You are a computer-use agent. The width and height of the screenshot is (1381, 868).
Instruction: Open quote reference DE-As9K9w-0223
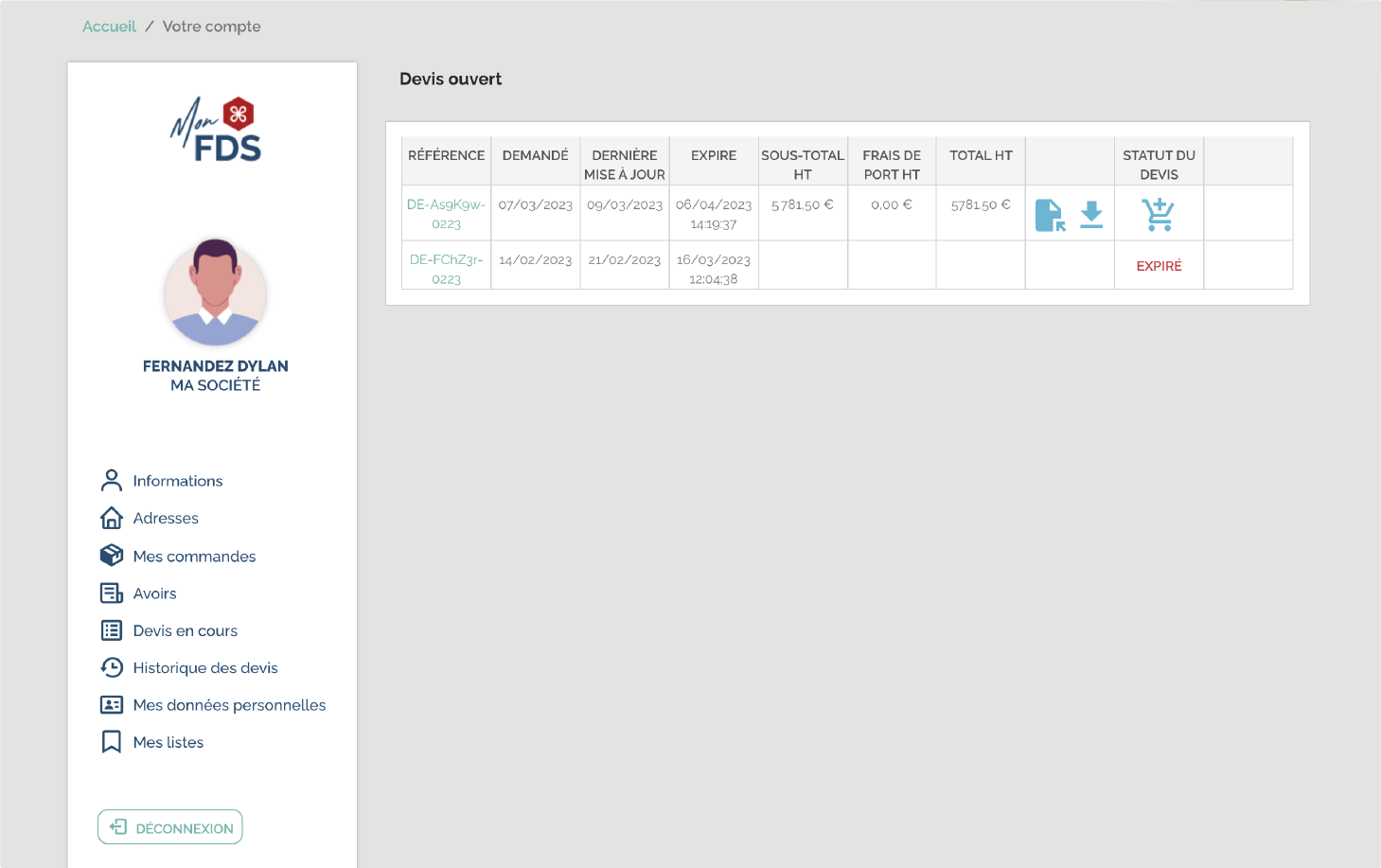446,214
